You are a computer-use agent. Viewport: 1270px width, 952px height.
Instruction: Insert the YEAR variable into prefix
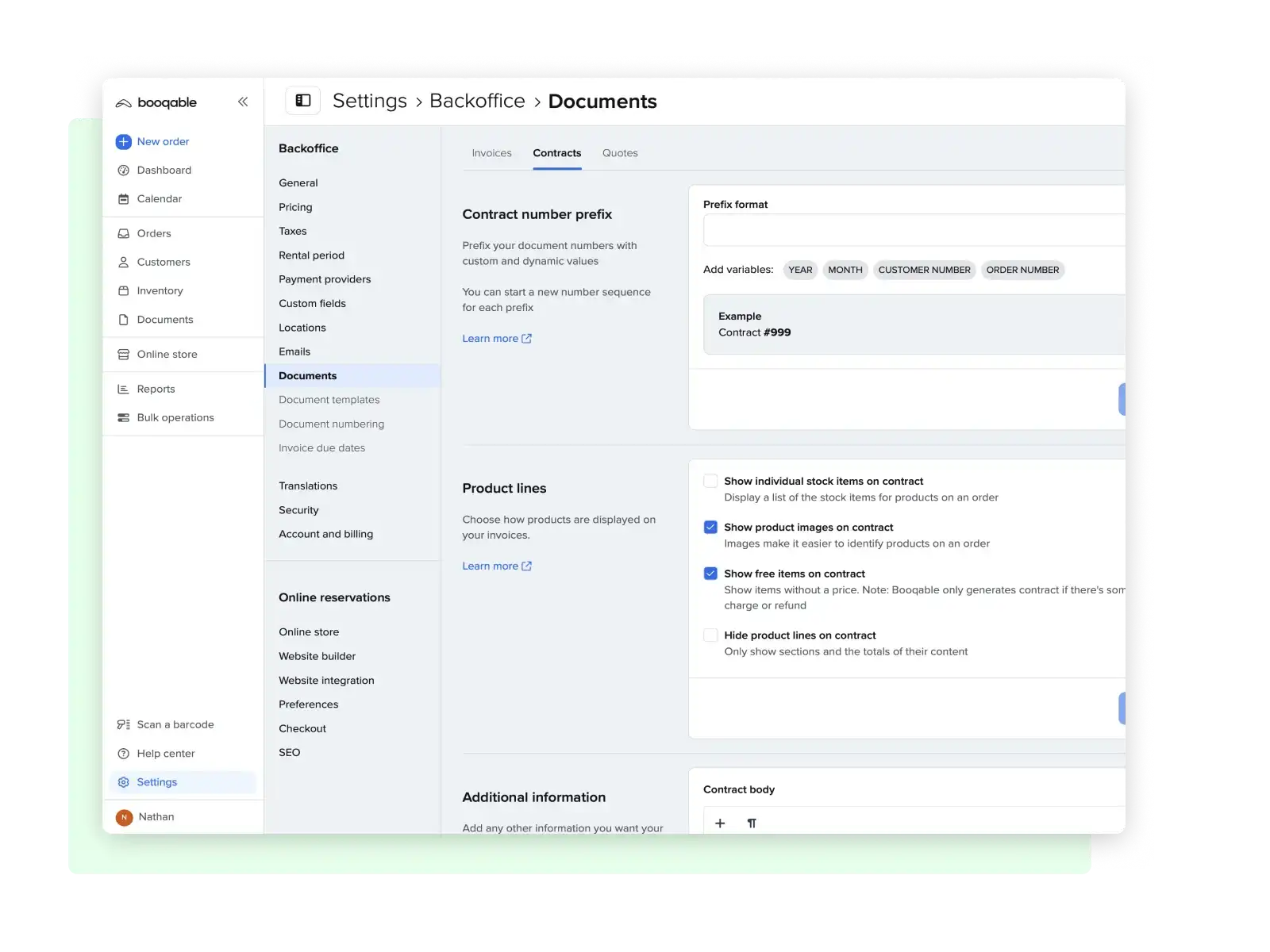tap(800, 271)
